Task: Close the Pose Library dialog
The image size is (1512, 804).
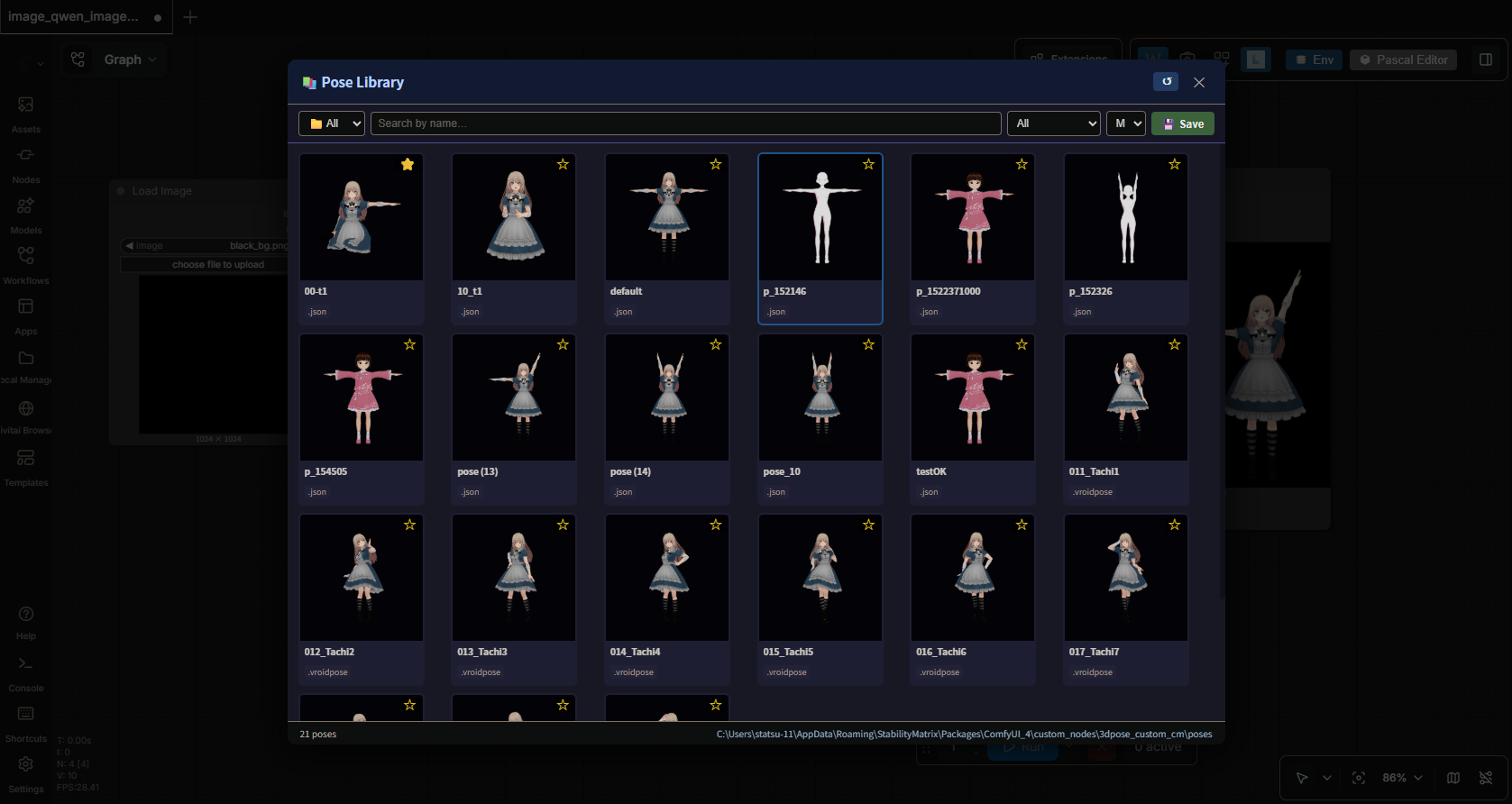Action: point(1199,82)
